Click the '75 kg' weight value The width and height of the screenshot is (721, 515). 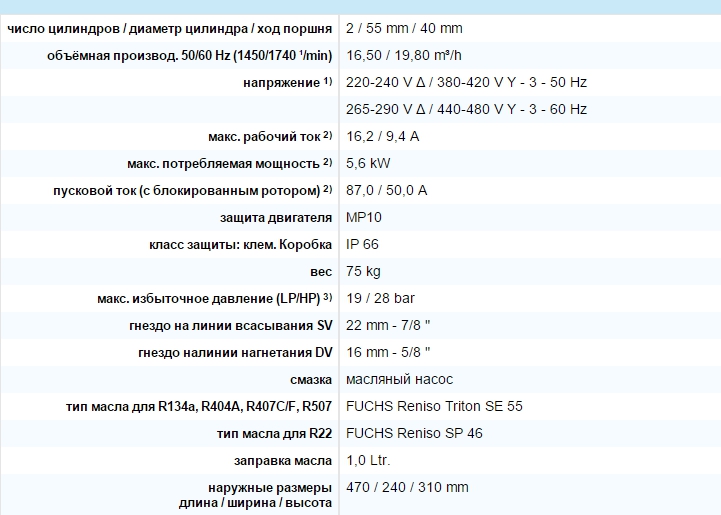[363, 272]
